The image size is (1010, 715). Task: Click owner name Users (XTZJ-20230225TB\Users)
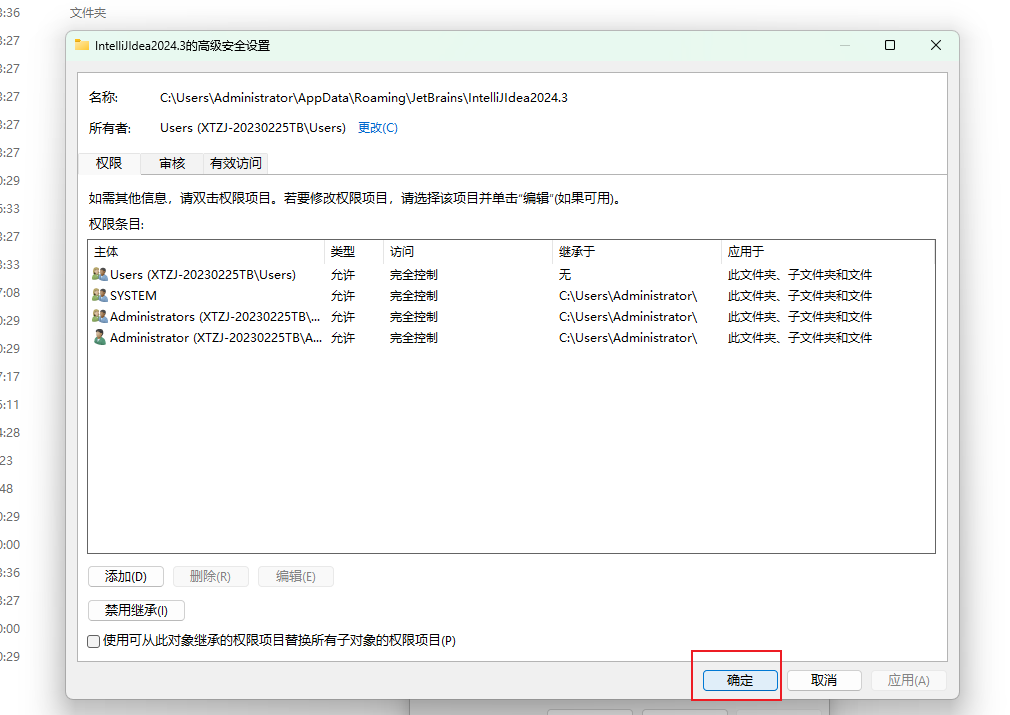(x=253, y=128)
